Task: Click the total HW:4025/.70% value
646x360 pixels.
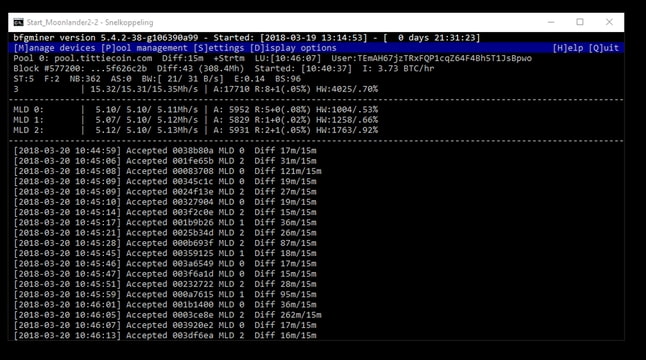Action: [347, 89]
